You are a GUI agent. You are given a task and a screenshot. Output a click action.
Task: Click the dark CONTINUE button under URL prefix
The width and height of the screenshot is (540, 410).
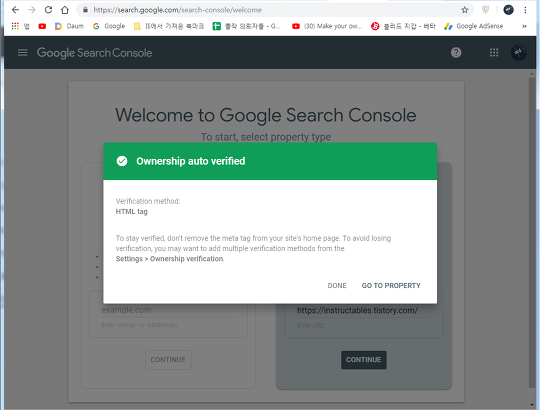[x=364, y=360]
